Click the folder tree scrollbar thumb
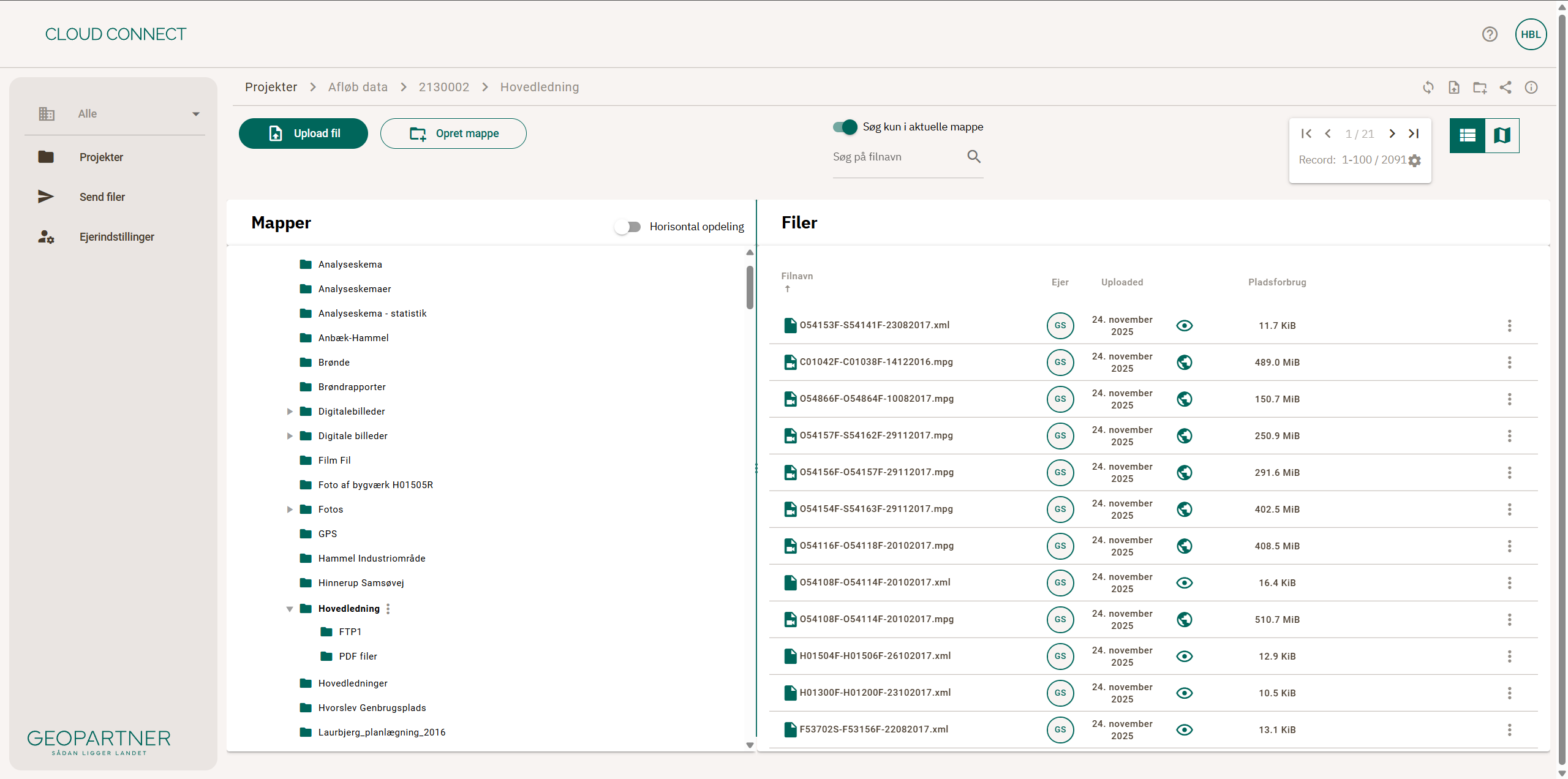The width and height of the screenshot is (1568, 779). (x=750, y=287)
